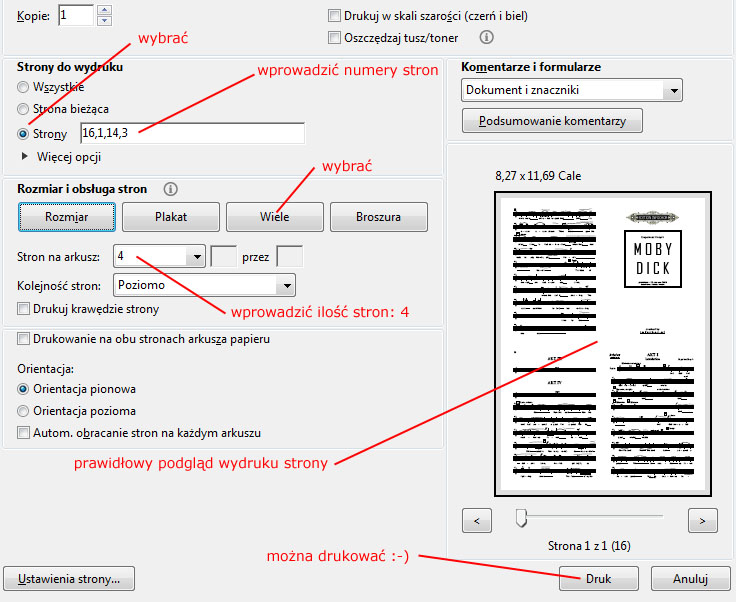Open Ustawienia strony page setup
736x602 pixels.
69,579
